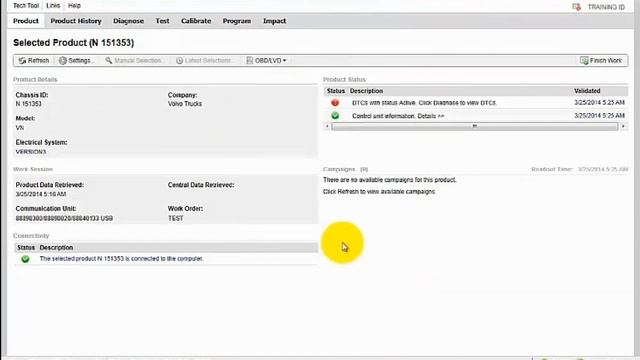Open Control unit information Details link
Viewport: 640px width, 360px height.
431,116
